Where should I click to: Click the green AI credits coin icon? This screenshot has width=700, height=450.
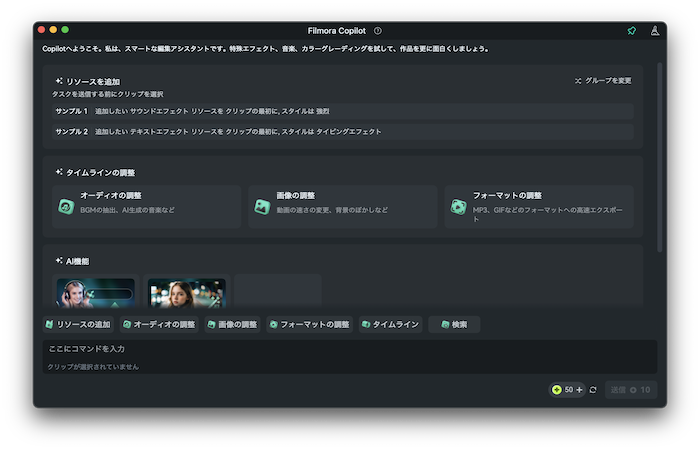click(x=557, y=390)
